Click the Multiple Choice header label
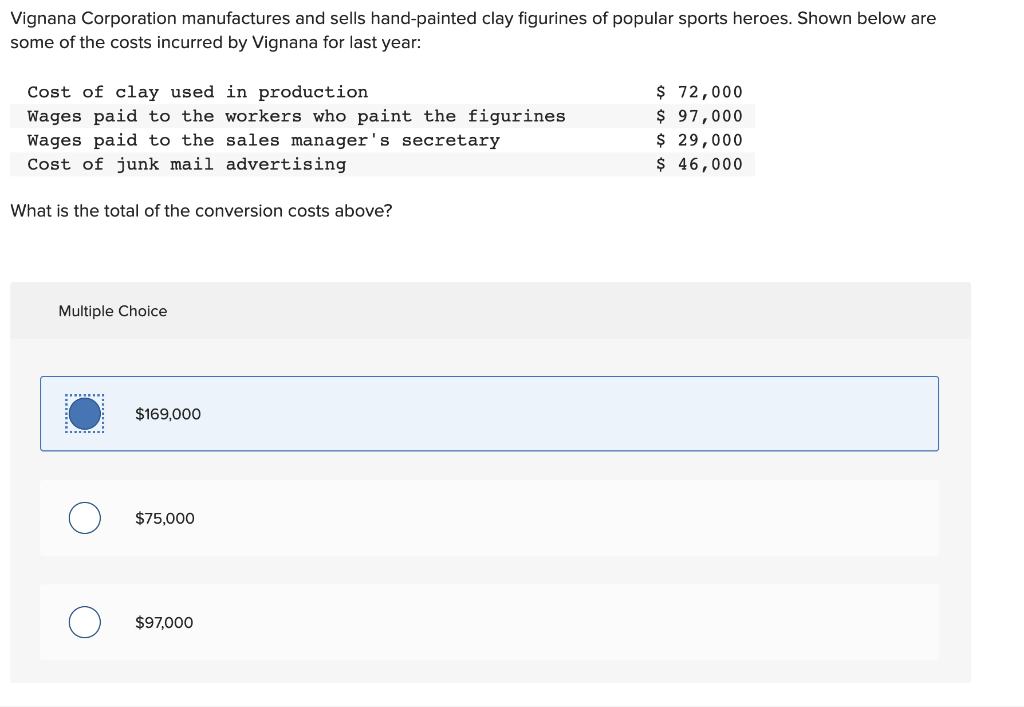This screenshot has height=707, width=1024. click(113, 311)
